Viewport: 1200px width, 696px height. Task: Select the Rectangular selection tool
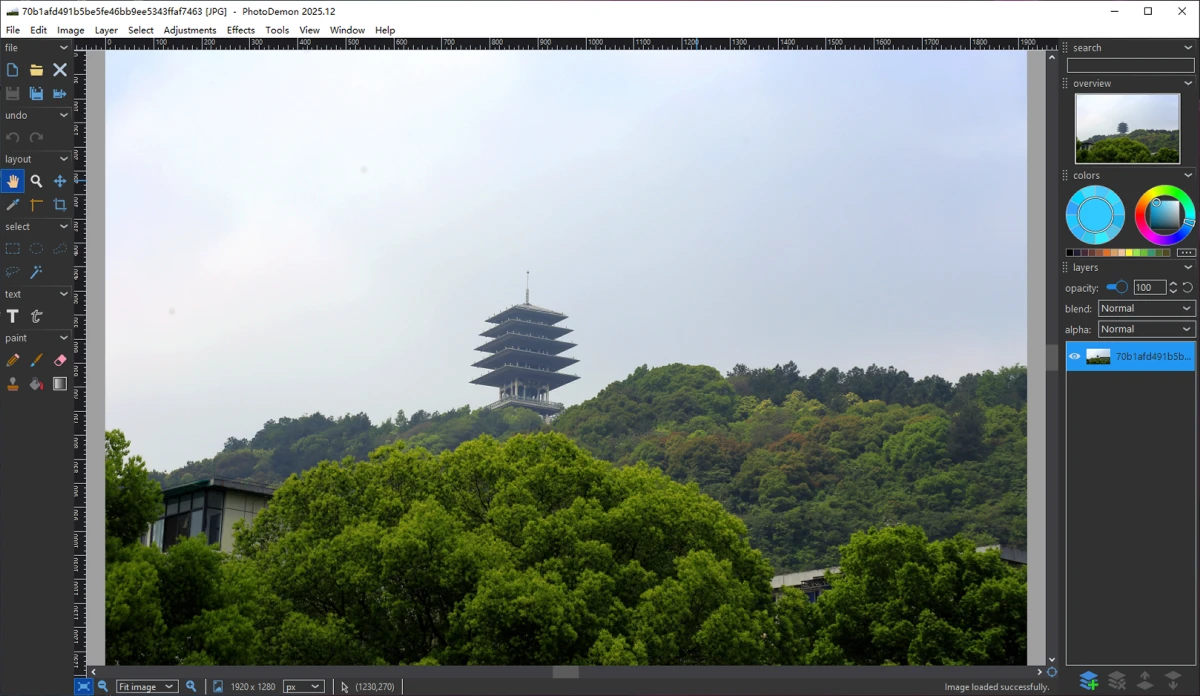click(x=12, y=249)
